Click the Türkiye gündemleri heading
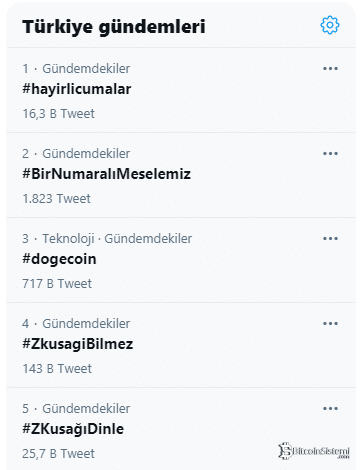Viewport: 360px width, 470px height. click(114, 27)
